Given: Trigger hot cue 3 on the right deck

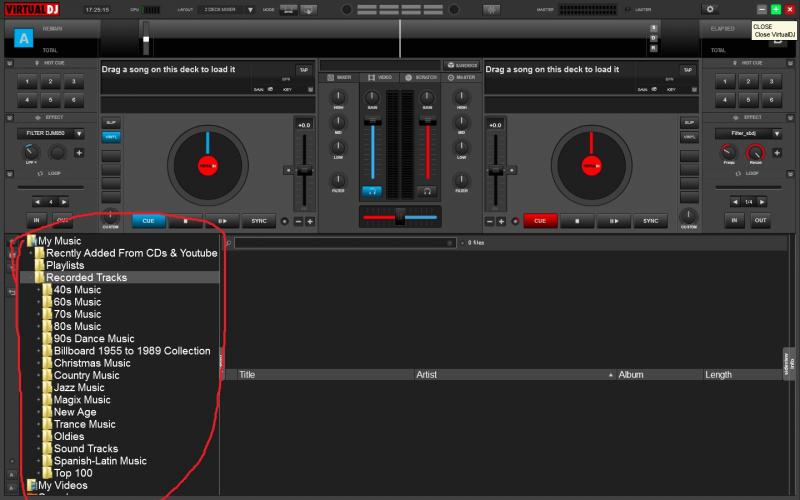Looking at the screenshot, I should click(771, 82).
